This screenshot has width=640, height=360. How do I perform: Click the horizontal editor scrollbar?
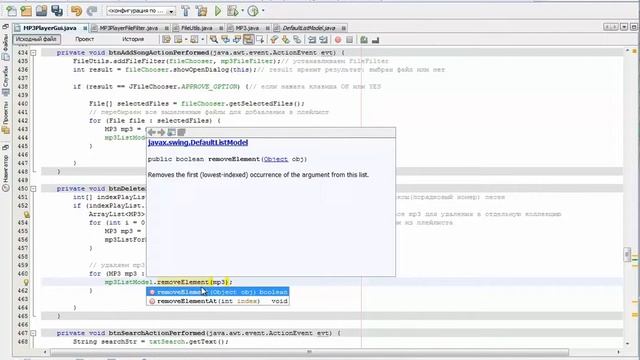pyautogui.click(x=309, y=352)
